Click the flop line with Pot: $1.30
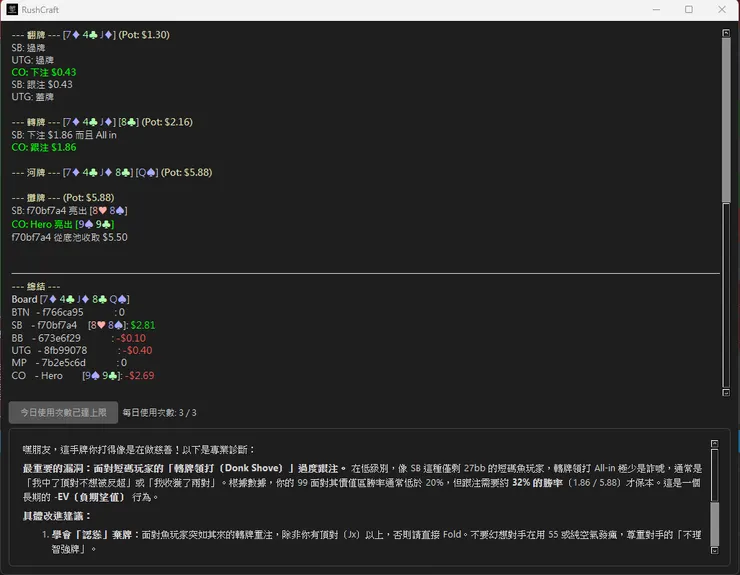The width and height of the screenshot is (740, 575). pyautogui.click(x=91, y=35)
